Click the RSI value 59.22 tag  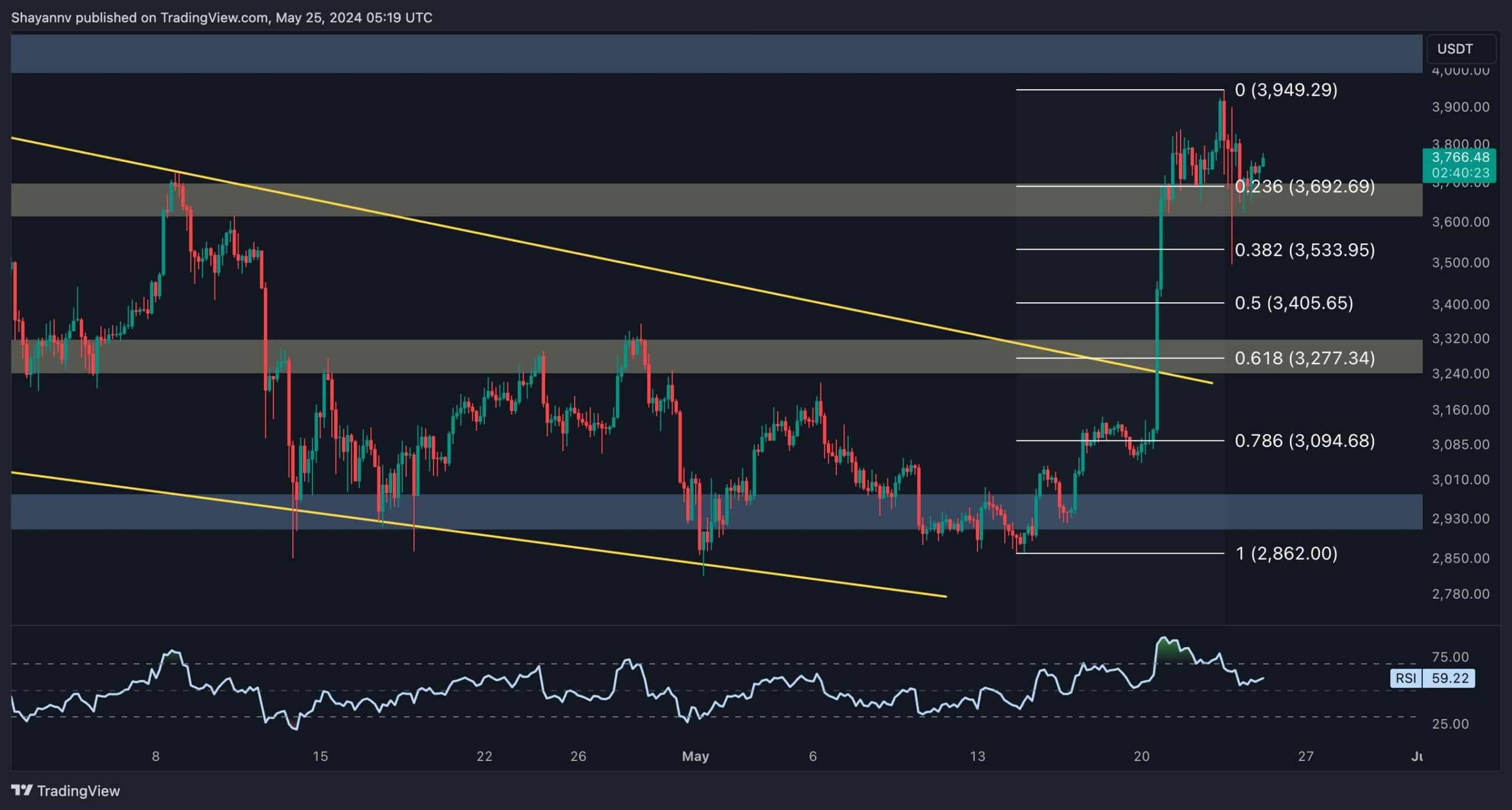[x=1449, y=678]
